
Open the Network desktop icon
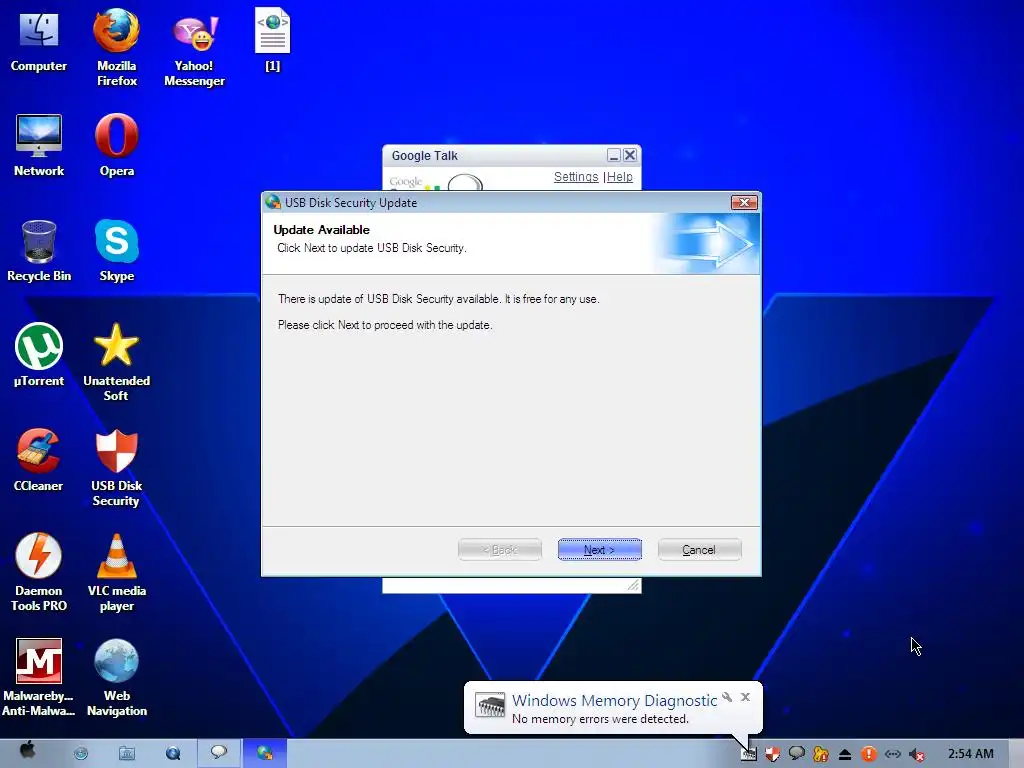(x=39, y=145)
